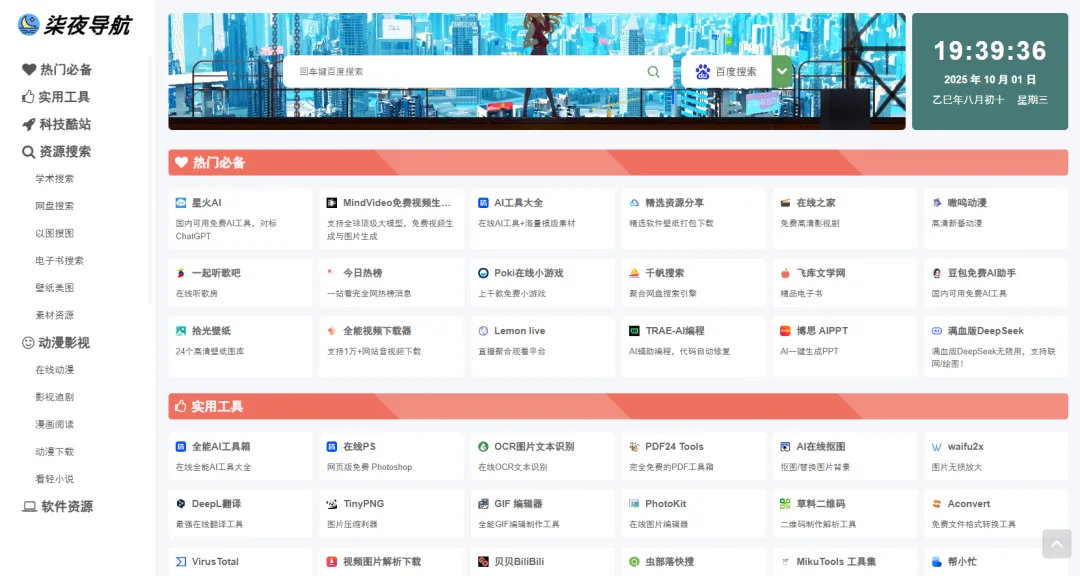Go to 影视追剧 in sidebar
This screenshot has height=576, width=1080.
click(54, 397)
